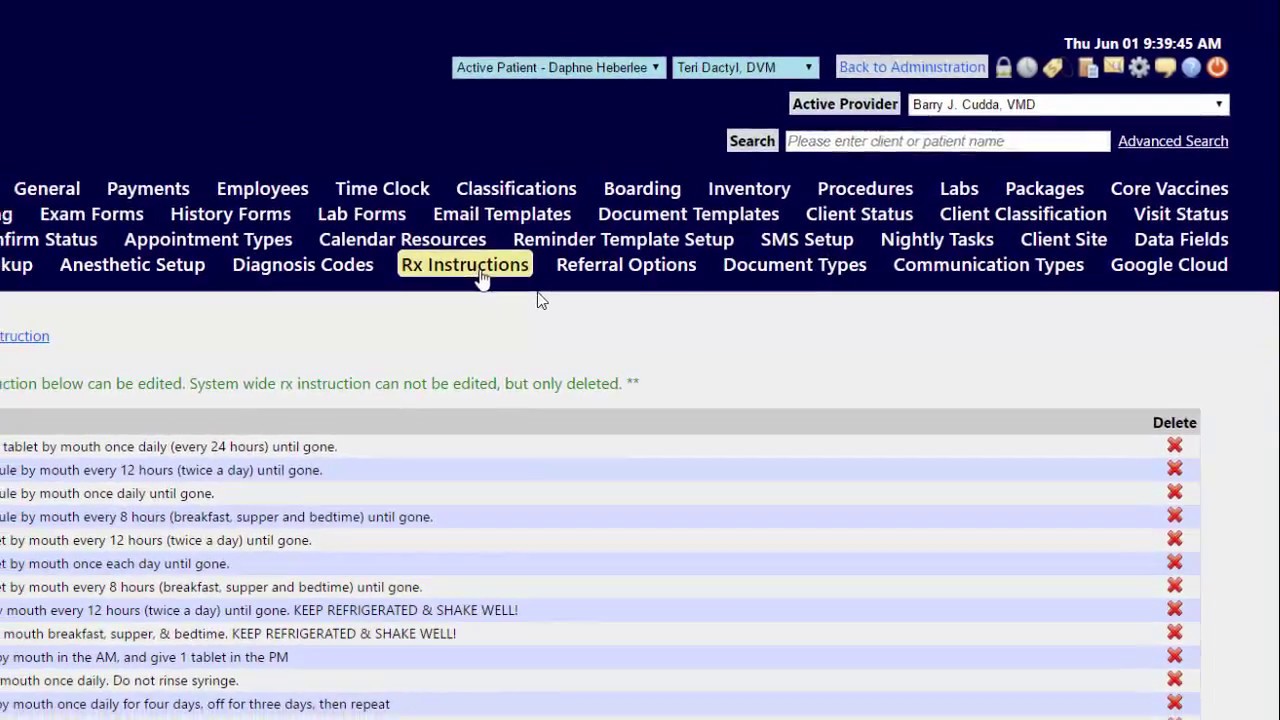This screenshot has height=720, width=1280.
Task: Open the Data Fields tab
Action: click(1181, 240)
